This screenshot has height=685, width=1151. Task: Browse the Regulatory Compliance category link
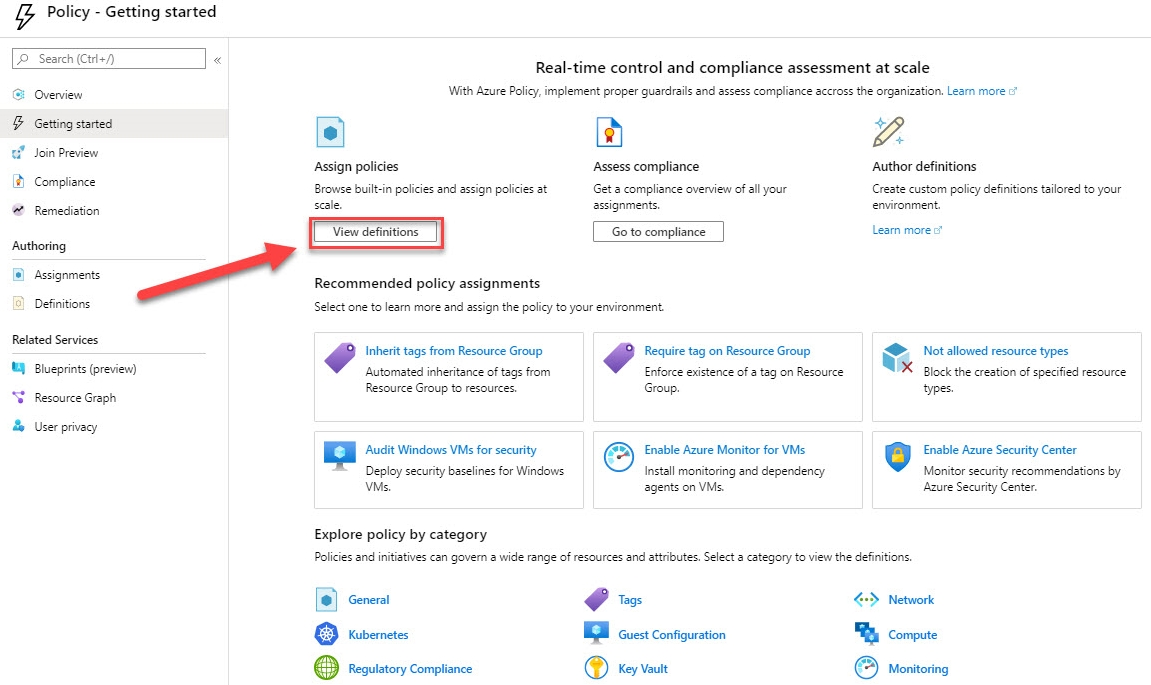point(410,669)
